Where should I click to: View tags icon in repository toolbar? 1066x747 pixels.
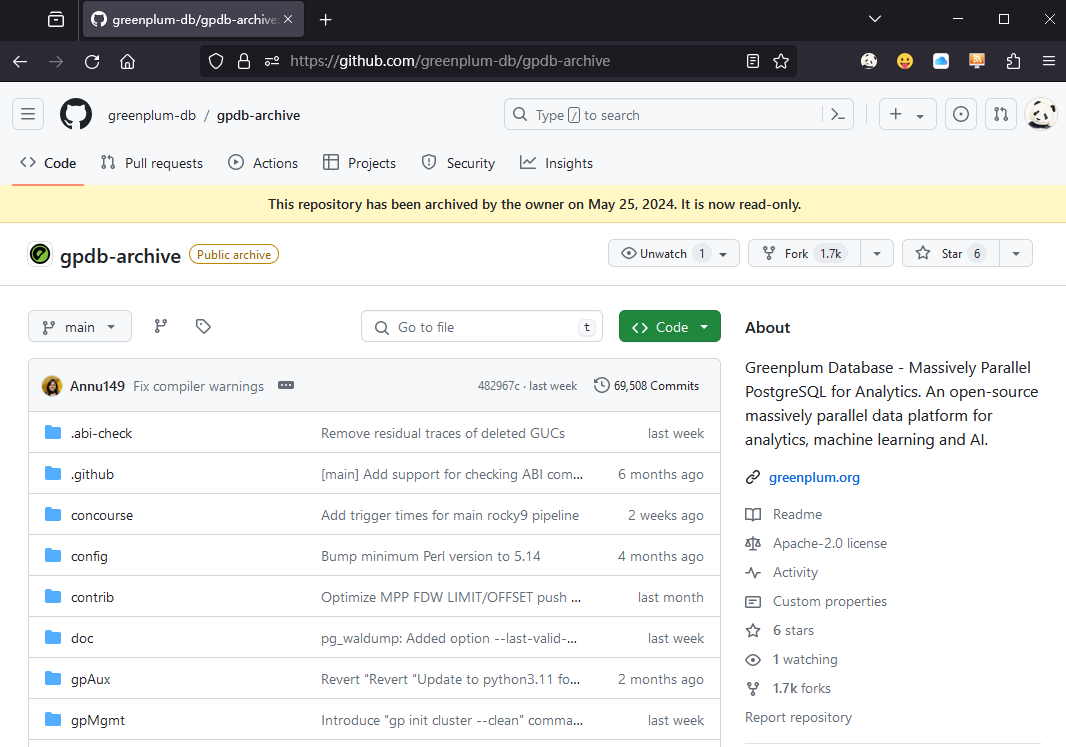click(203, 326)
